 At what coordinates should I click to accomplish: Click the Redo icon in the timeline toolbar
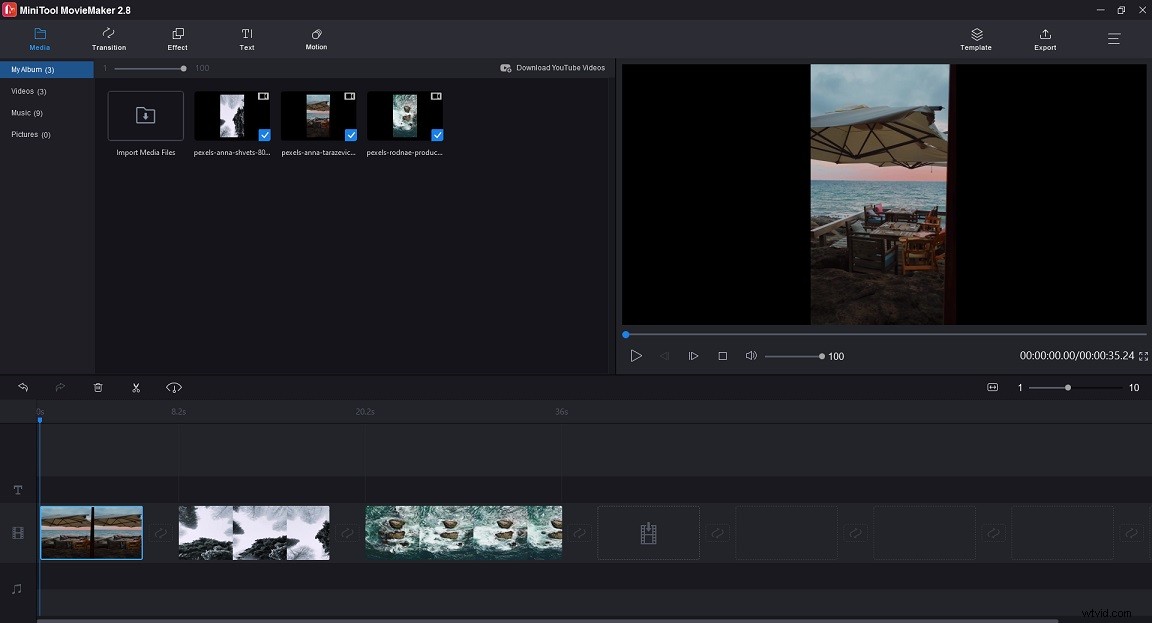(60, 387)
